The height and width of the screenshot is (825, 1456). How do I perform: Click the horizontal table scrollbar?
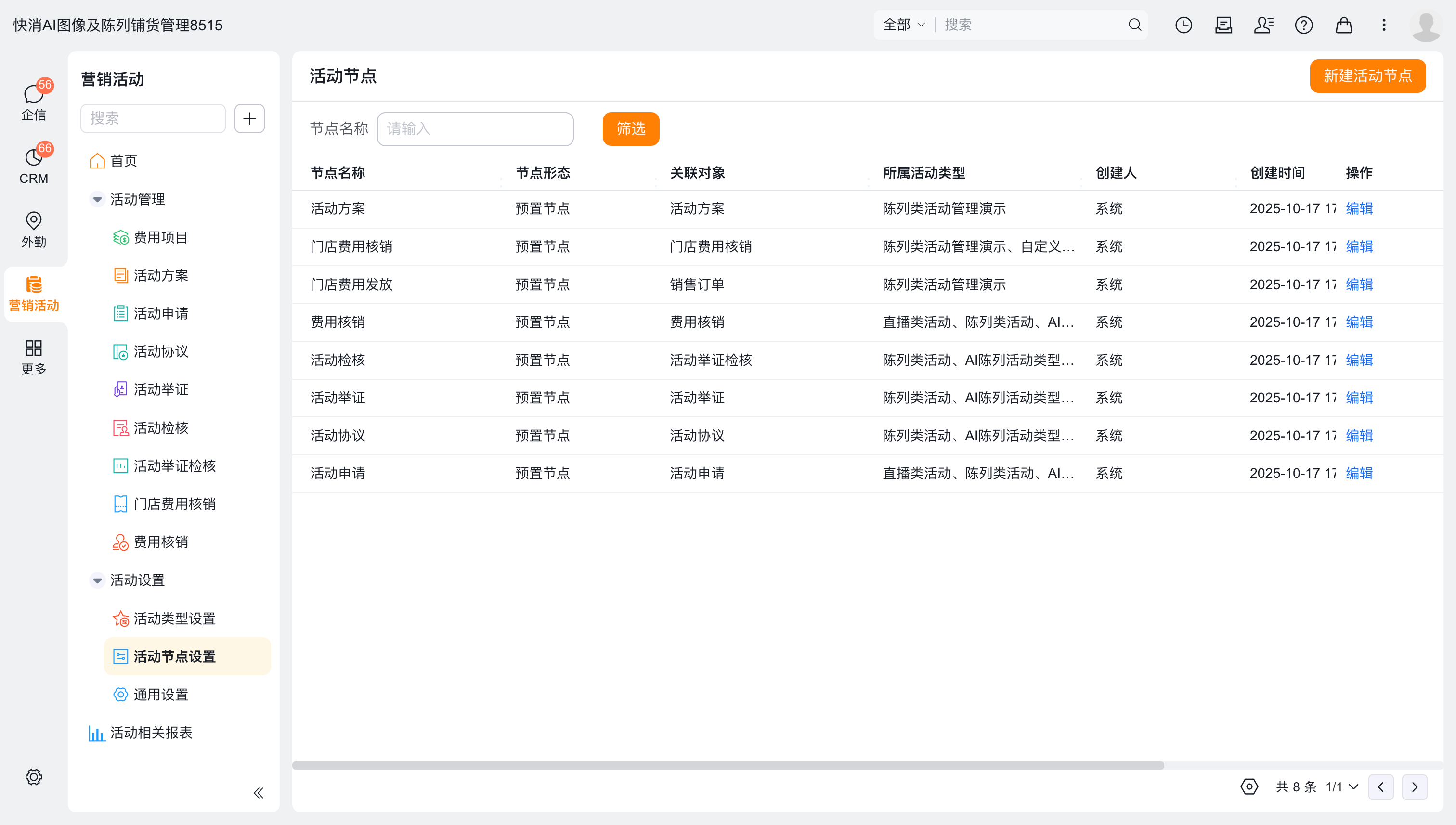pos(728,765)
